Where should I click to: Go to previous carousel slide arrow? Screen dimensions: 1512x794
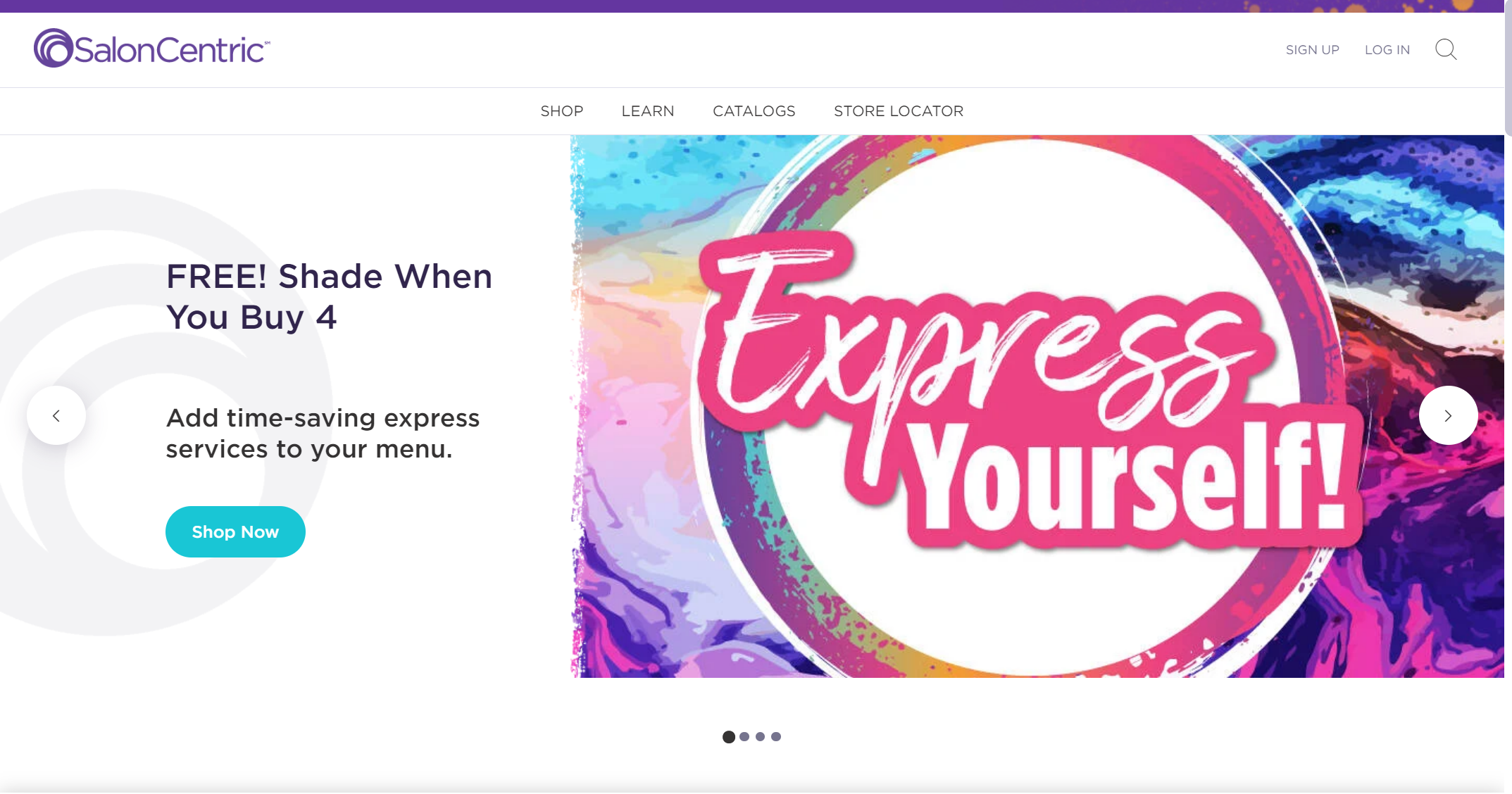pos(56,415)
